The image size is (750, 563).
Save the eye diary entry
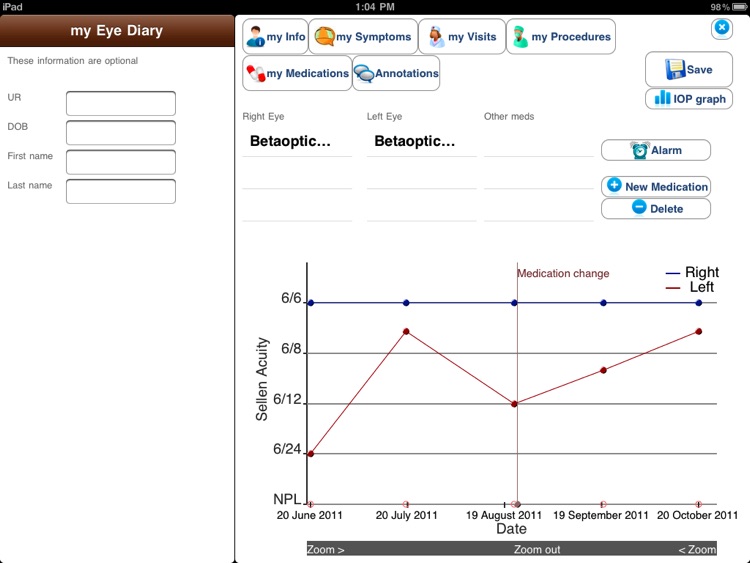(x=689, y=69)
